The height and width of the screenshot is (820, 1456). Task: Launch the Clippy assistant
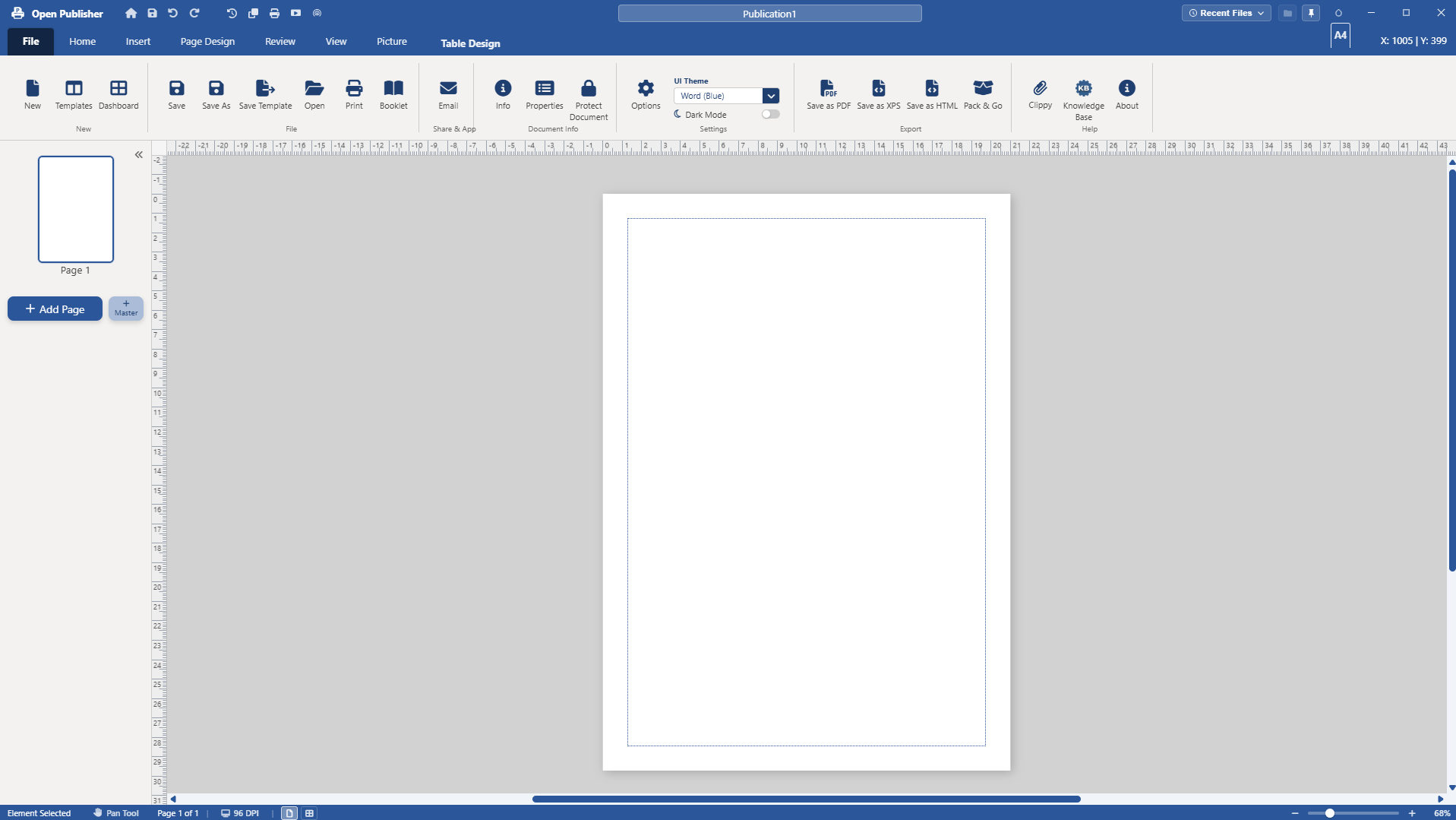(1040, 95)
